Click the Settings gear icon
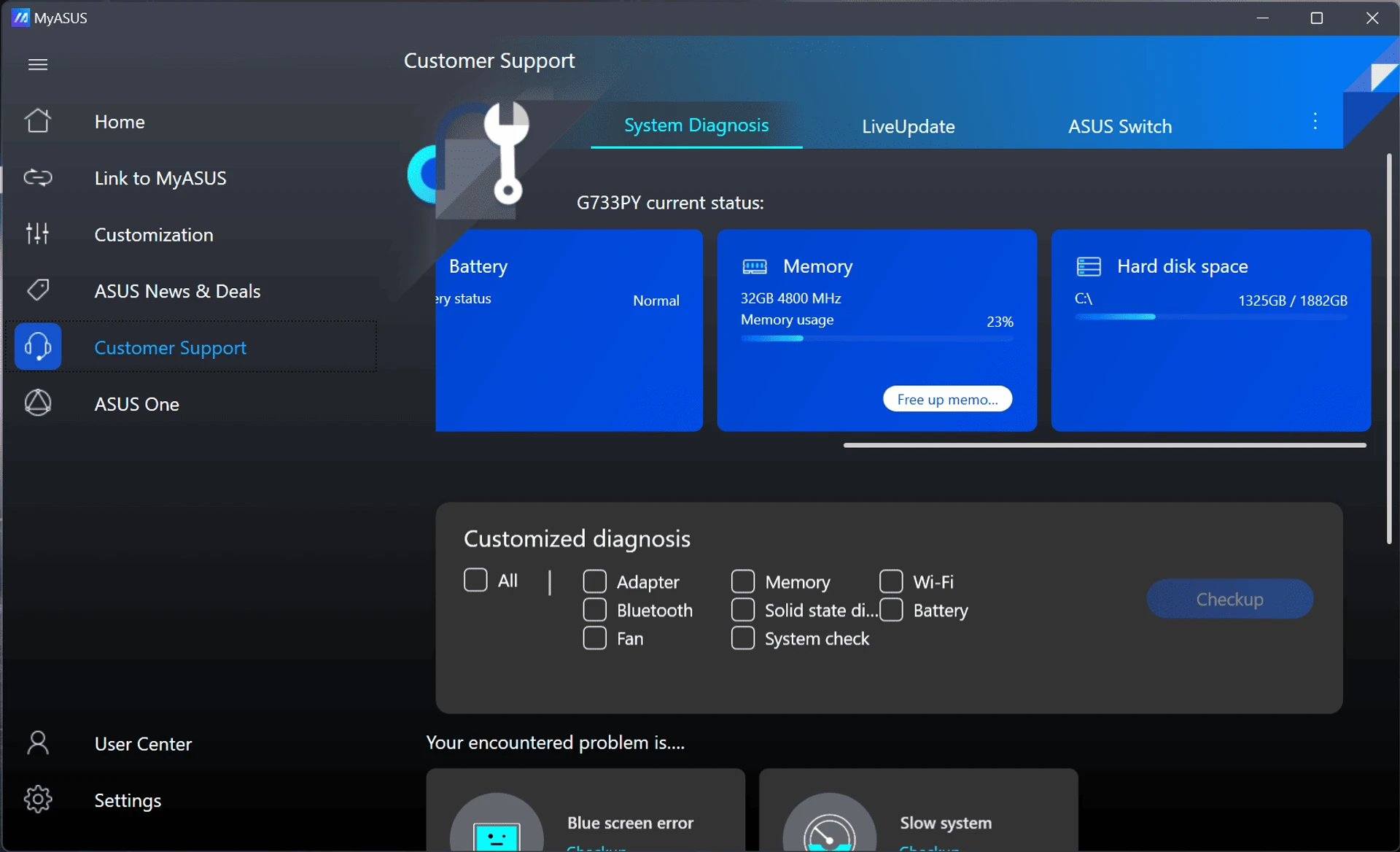Image resolution: width=1400 pixels, height=852 pixels. (38, 799)
